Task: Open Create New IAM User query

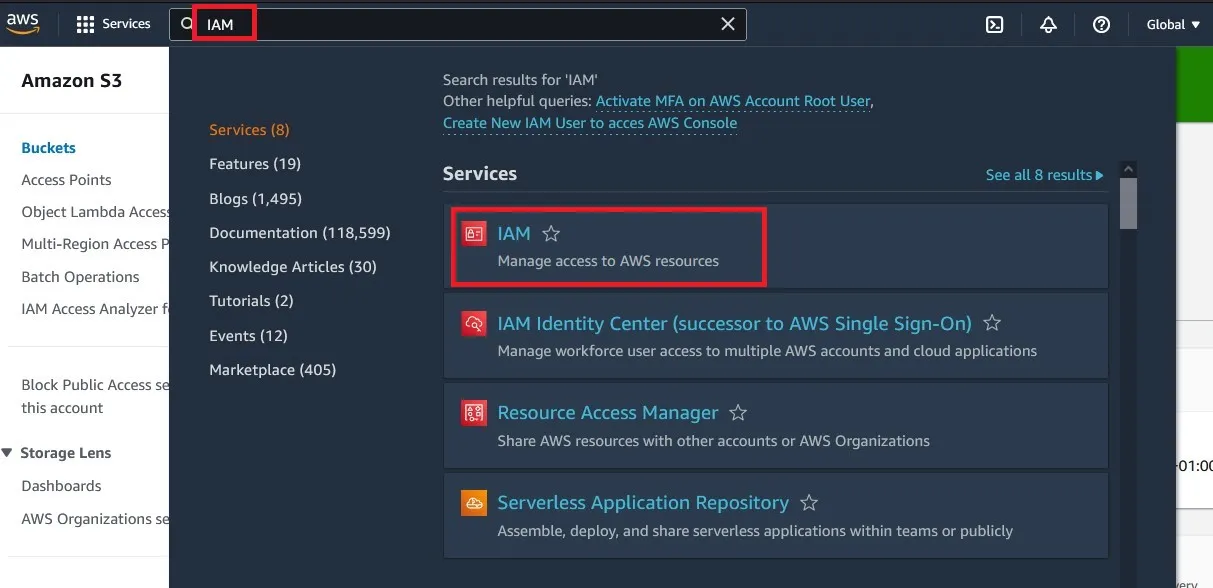Action: (x=590, y=123)
